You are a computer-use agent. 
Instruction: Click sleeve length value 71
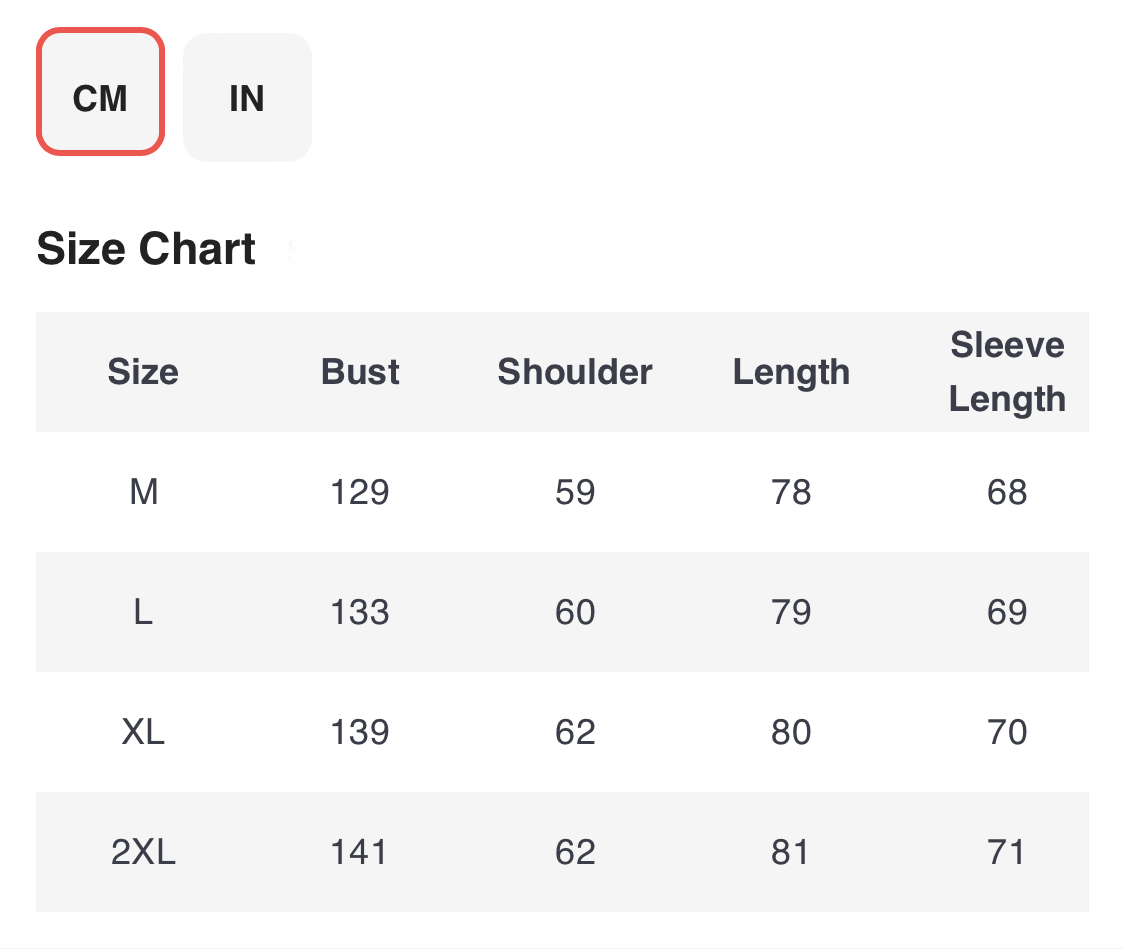click(1006, 852)
